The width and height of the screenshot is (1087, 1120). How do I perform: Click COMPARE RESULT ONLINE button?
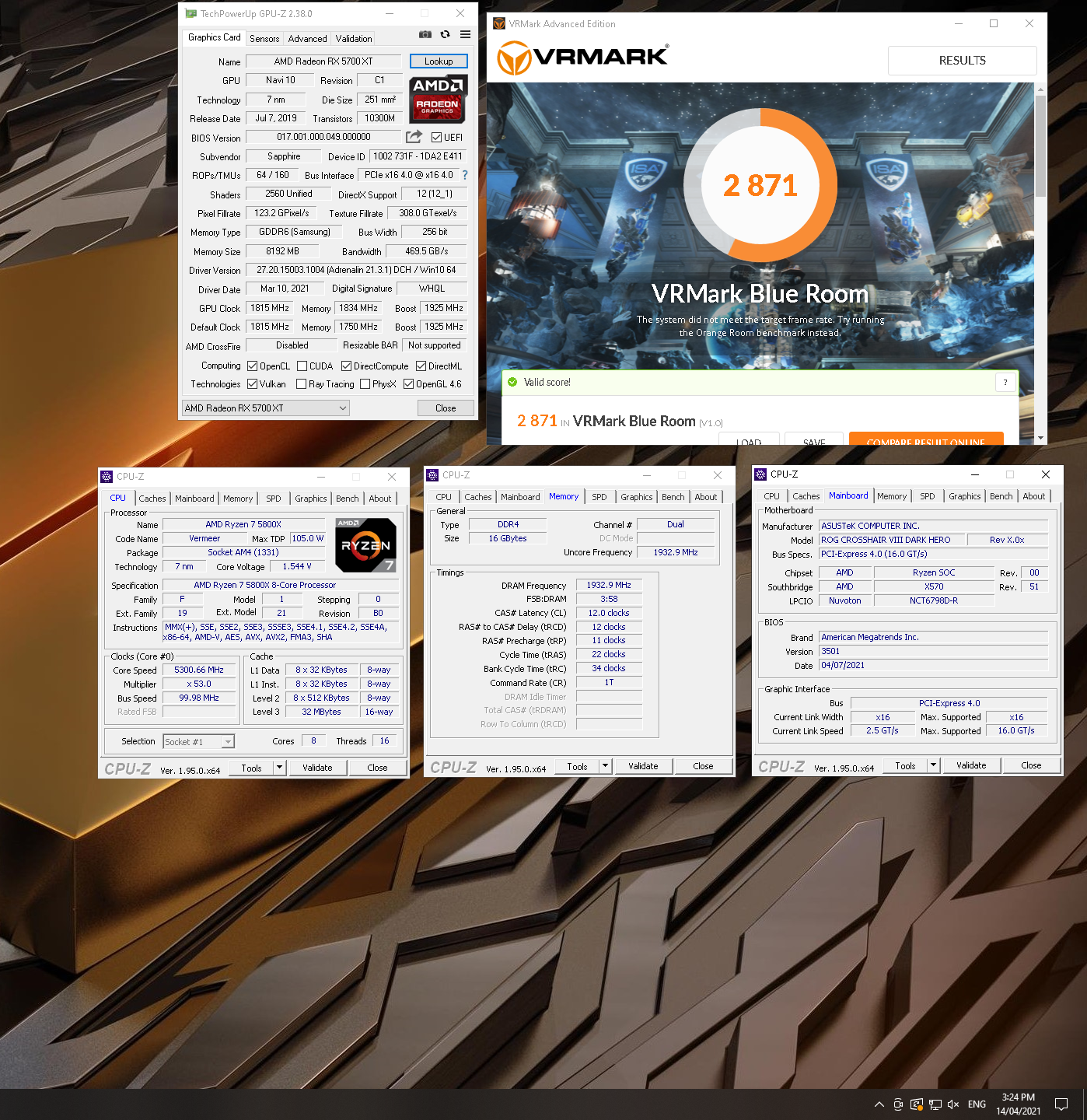pyautogui.click(x=926, y=439)
